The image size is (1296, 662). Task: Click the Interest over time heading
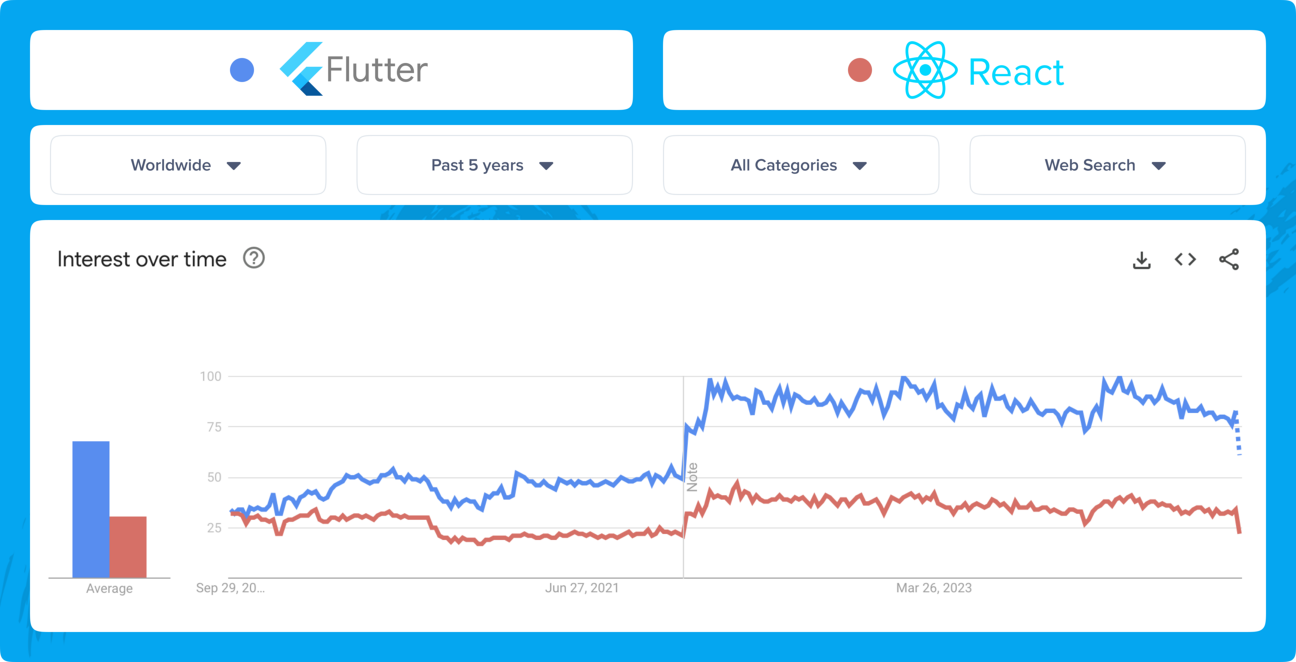coord(141,259)
